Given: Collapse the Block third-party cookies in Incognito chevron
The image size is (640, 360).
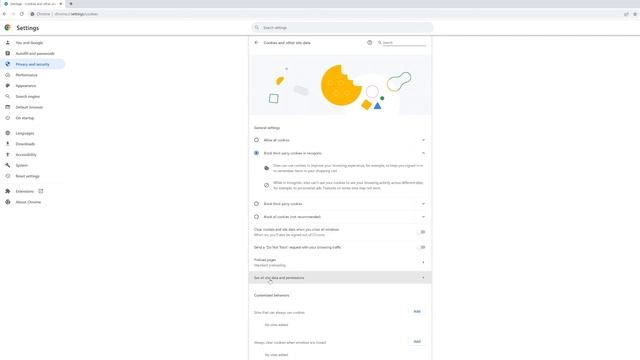Looking at the screenshot, I should pos(423,153).
